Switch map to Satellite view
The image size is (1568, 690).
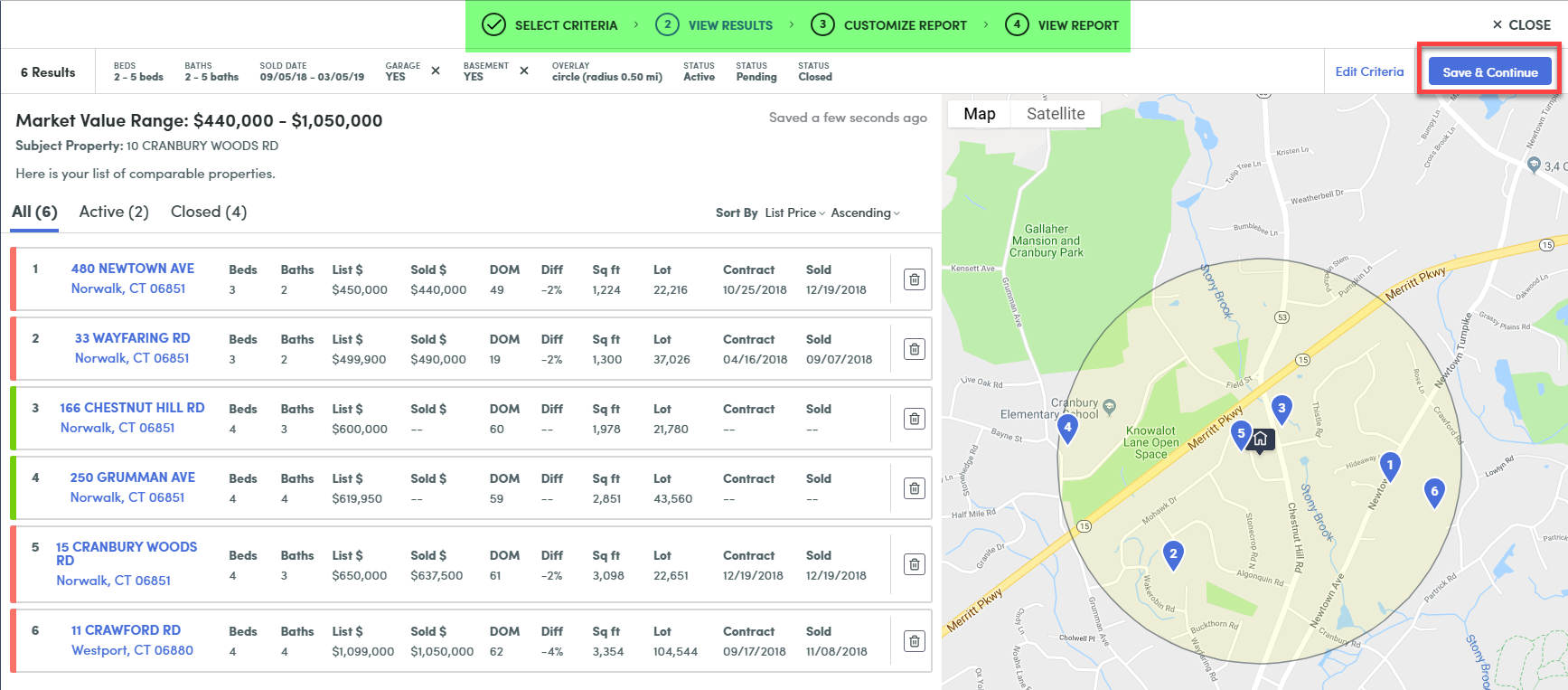pyautogui.click(x=1055, y=114)
